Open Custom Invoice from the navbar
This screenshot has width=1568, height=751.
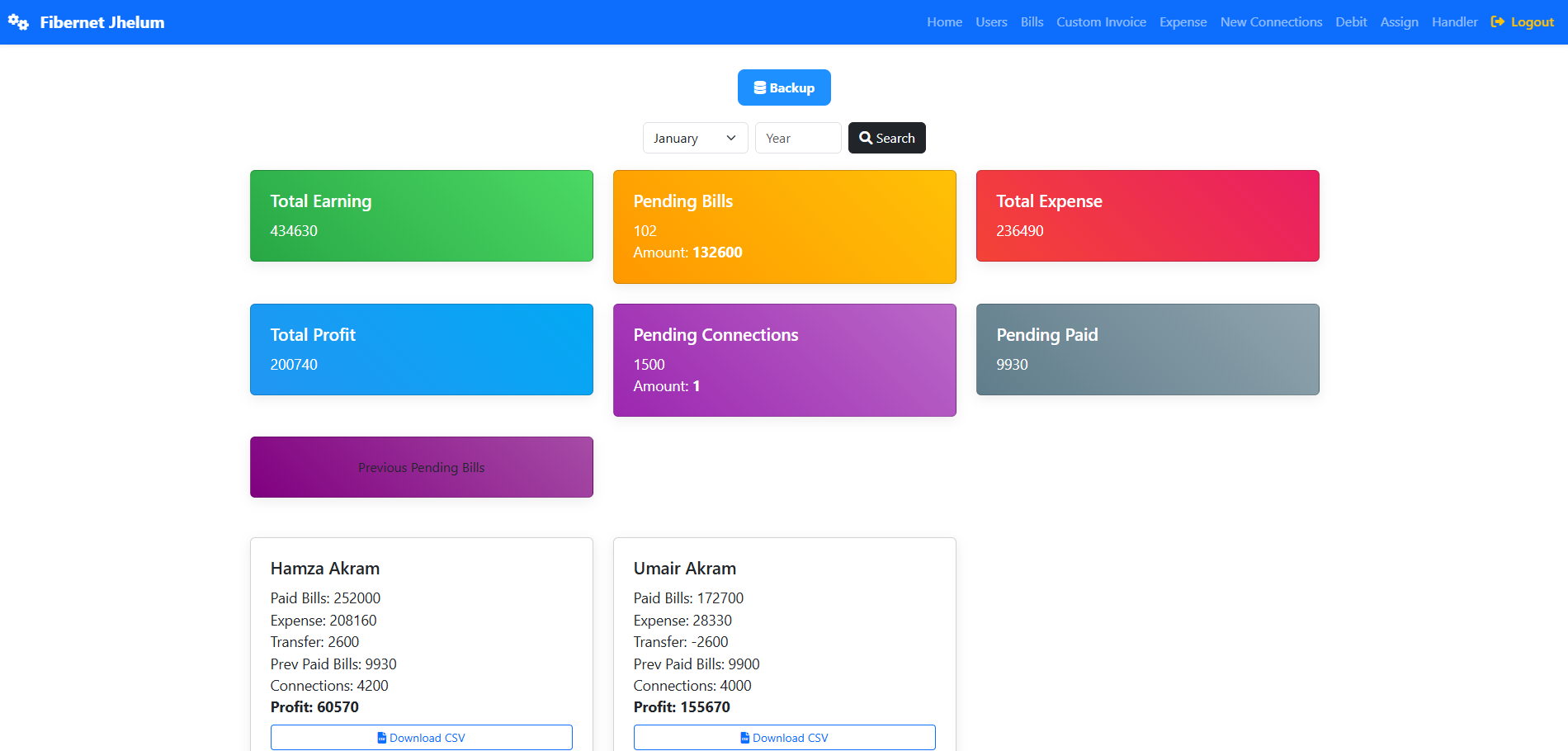pos(1101,22)
